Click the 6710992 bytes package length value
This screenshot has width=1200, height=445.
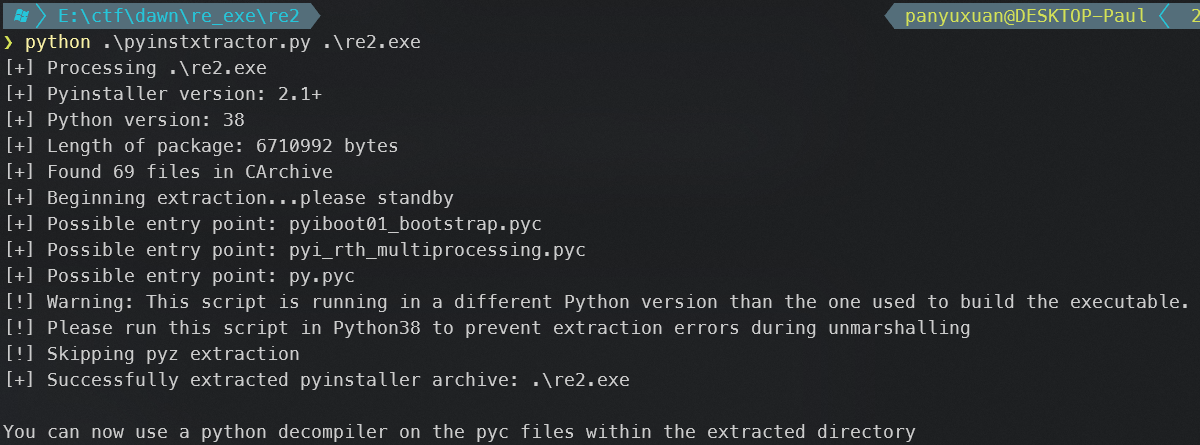(327, 146)
